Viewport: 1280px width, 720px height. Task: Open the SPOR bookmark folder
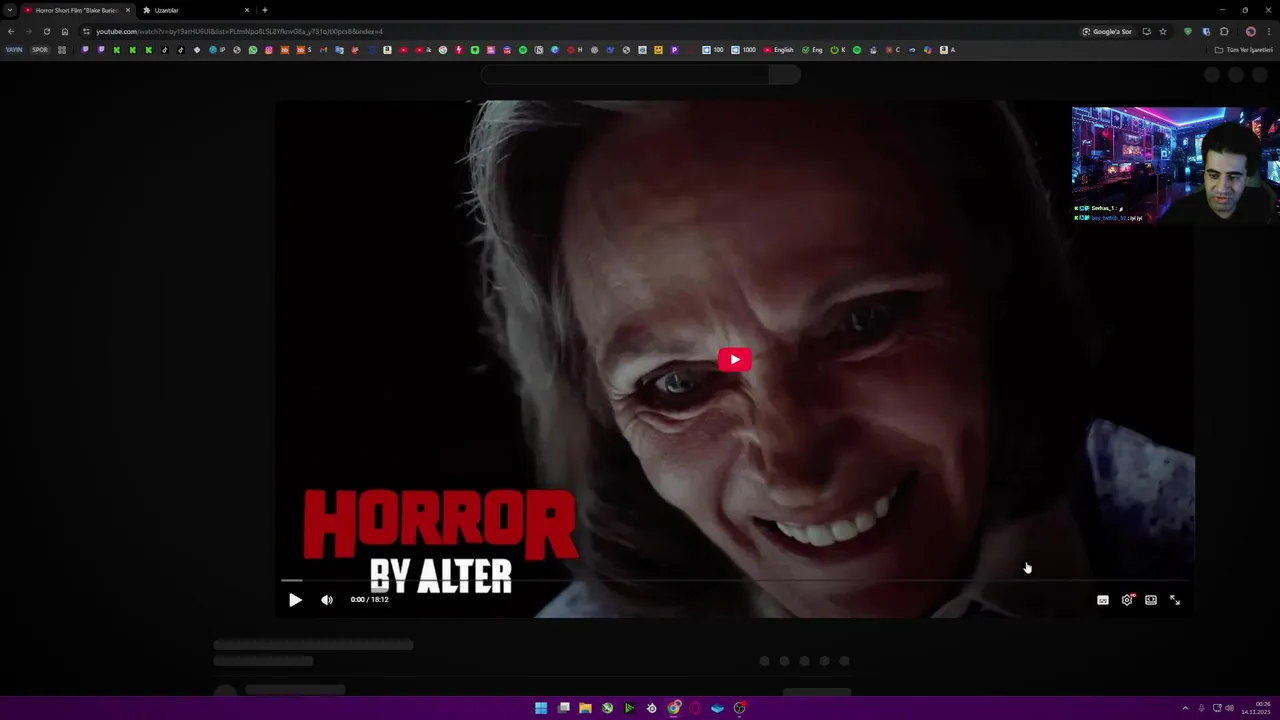[40, 50]
